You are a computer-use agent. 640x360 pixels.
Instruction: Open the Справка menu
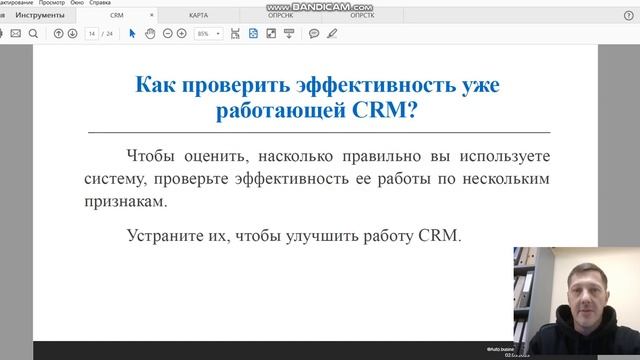[x=100, y=2]
